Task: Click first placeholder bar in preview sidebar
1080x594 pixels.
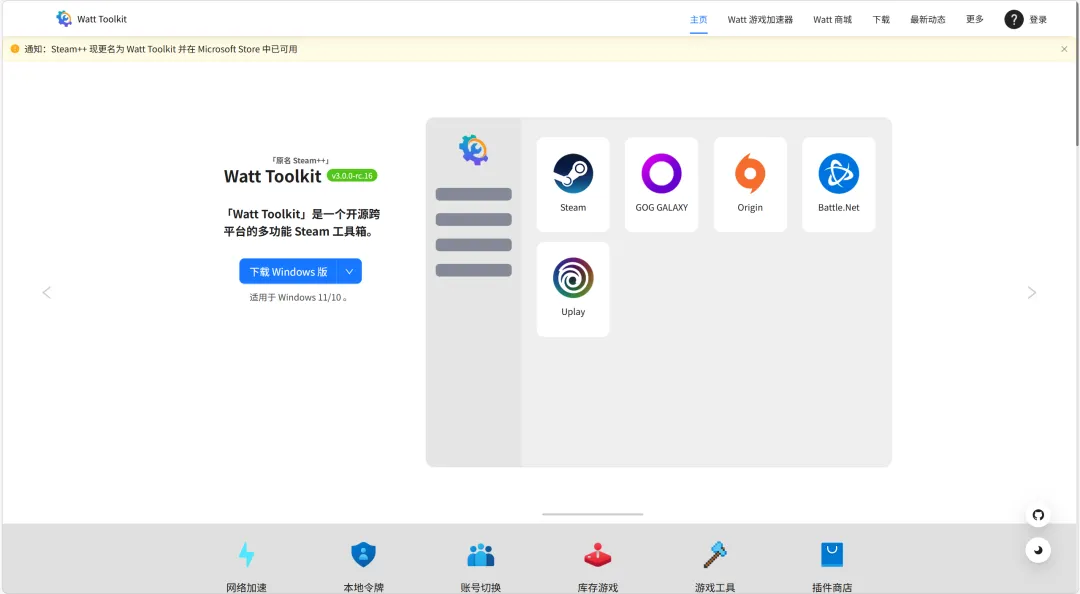Action: (x=474, y=194)
